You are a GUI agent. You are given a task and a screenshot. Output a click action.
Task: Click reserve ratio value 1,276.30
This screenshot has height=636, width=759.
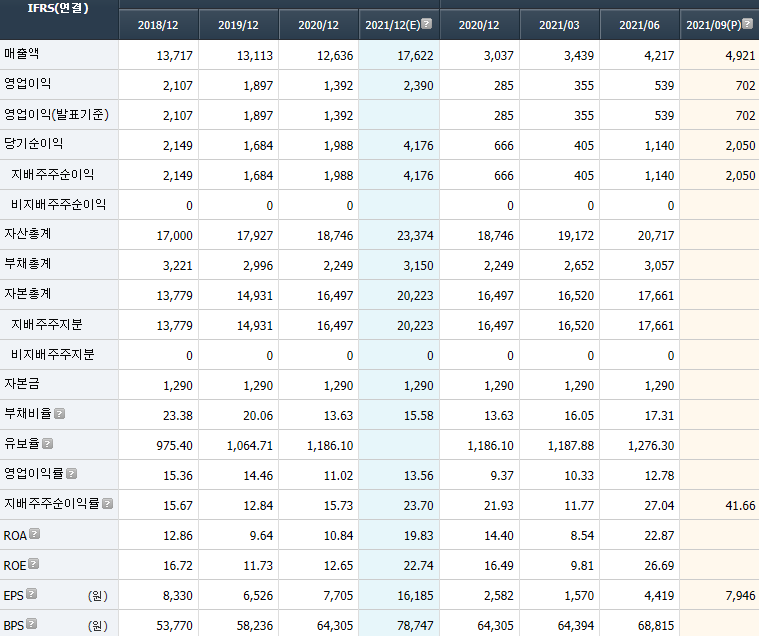651,446
